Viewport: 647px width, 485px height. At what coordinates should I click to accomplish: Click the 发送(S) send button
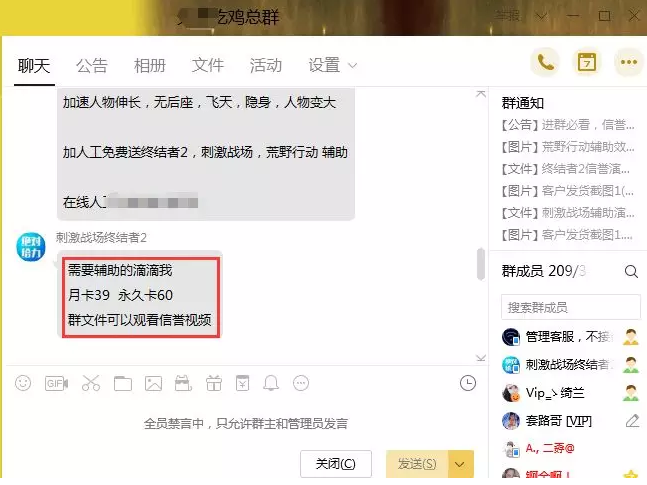pyautogui.click(x=418, y=464)
